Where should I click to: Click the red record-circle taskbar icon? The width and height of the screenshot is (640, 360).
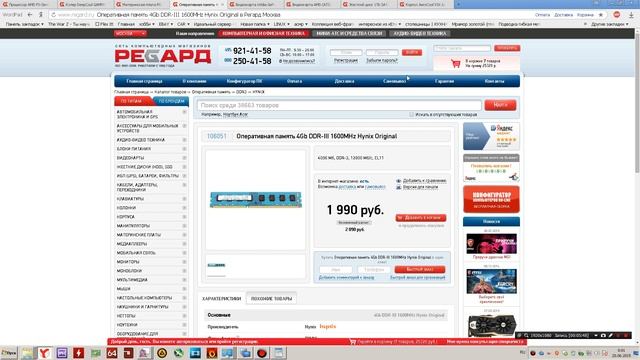coord(262,353)
